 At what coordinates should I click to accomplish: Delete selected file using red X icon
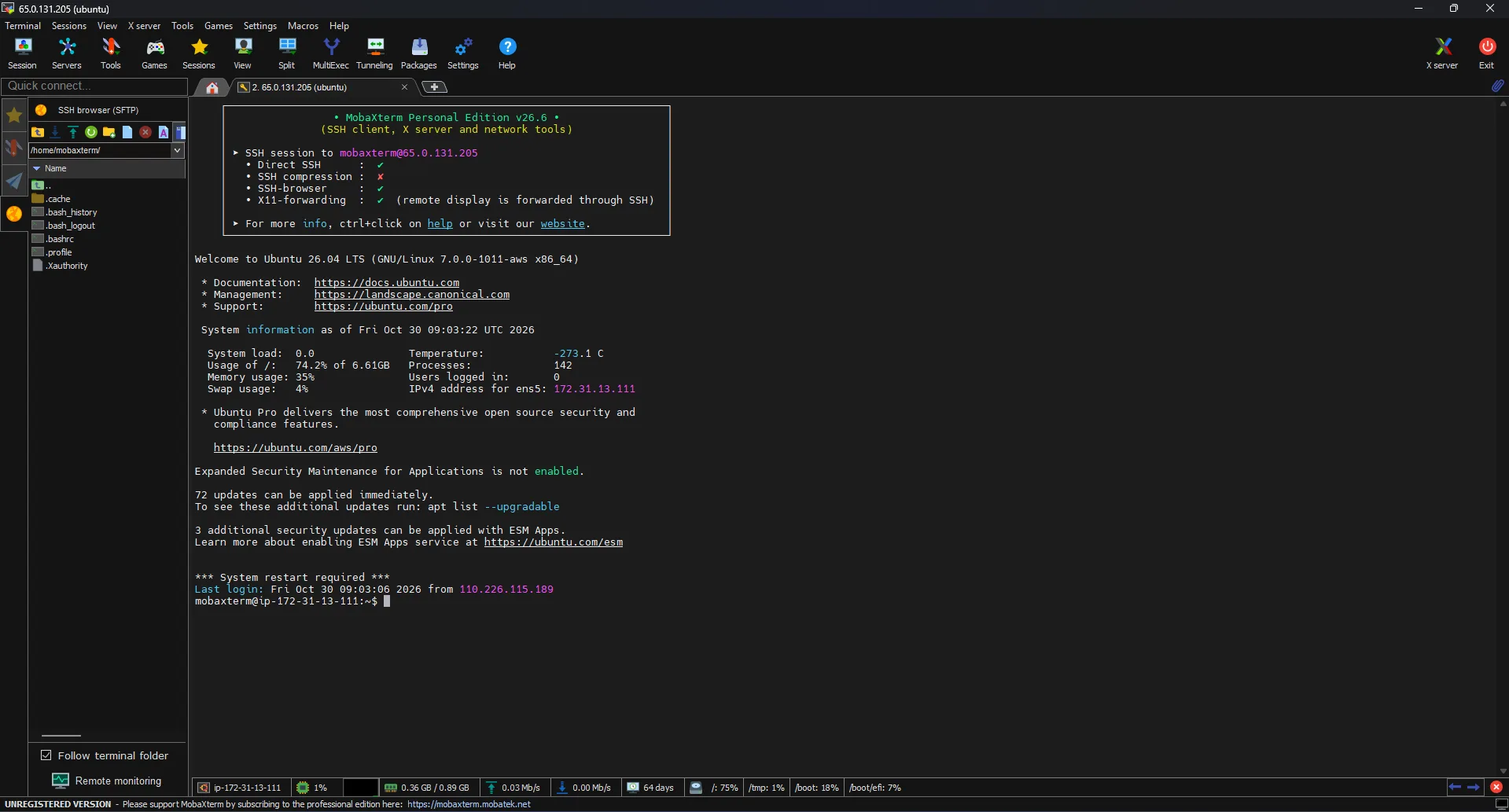145,132
